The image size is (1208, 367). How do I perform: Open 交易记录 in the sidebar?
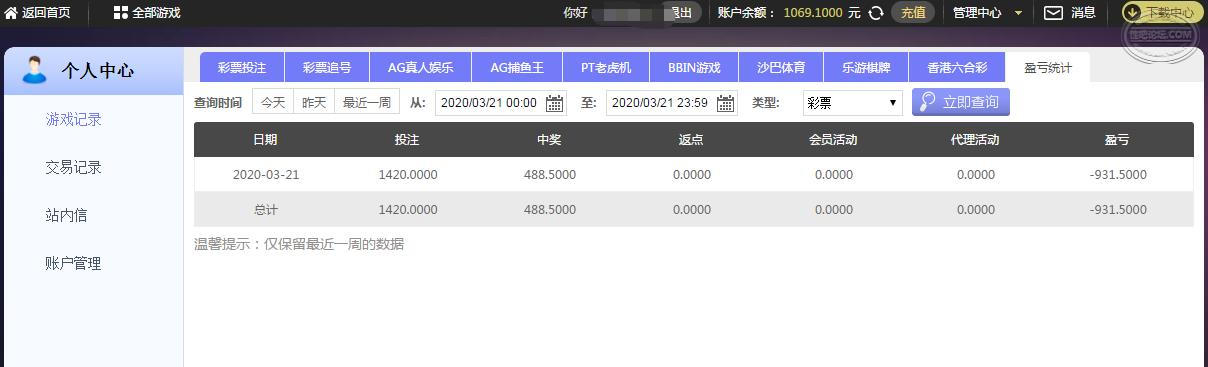(x=74, y=167)
